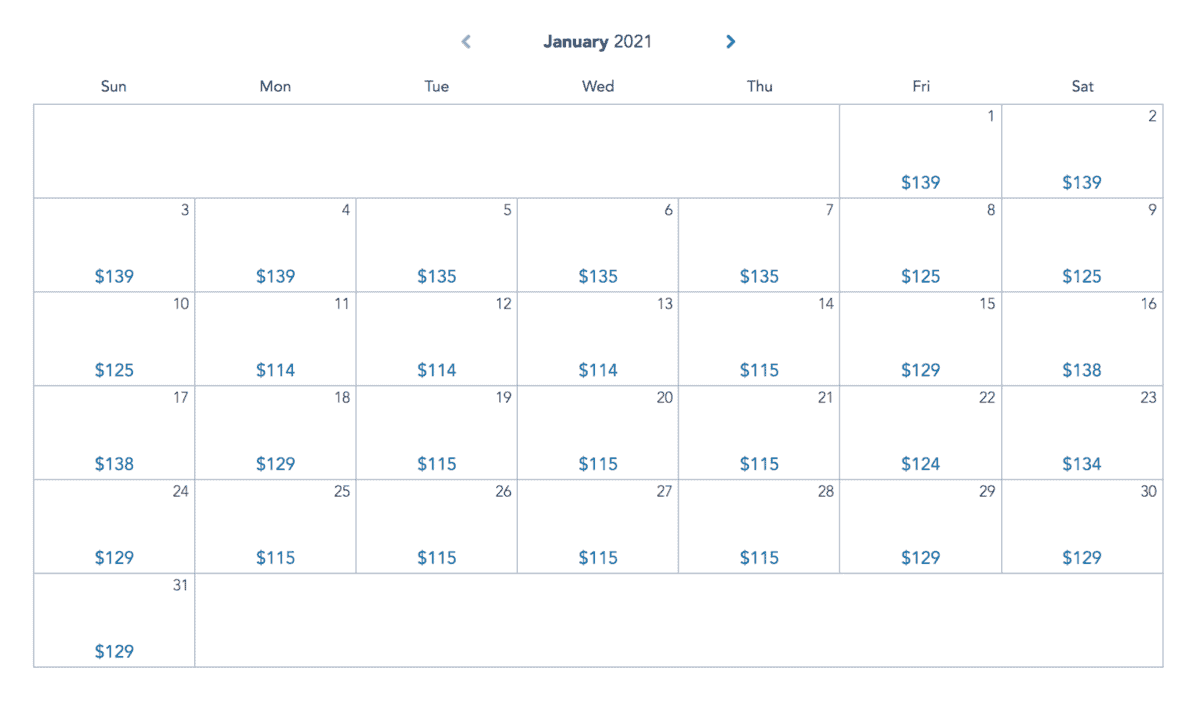Image resolution: width=1200 pixels, height=703 pixels.
Task: Select January 20 date cell
Action: [x=598, y=433]
